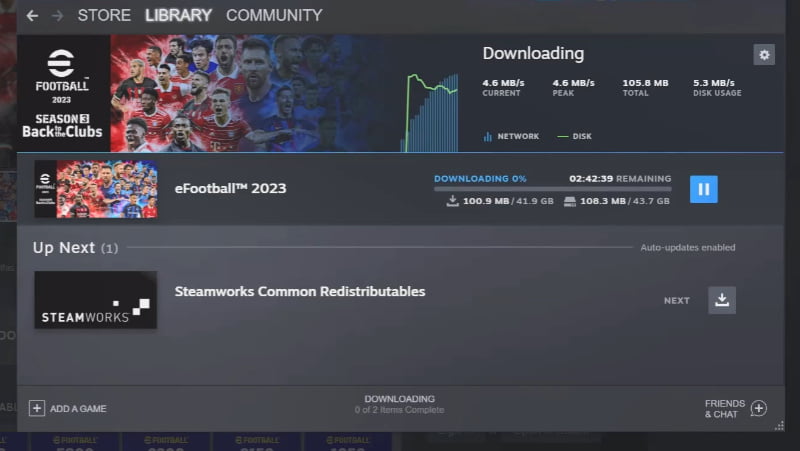
Task: Open the COMMUNITY tab
Action: [x=274, y=15]
